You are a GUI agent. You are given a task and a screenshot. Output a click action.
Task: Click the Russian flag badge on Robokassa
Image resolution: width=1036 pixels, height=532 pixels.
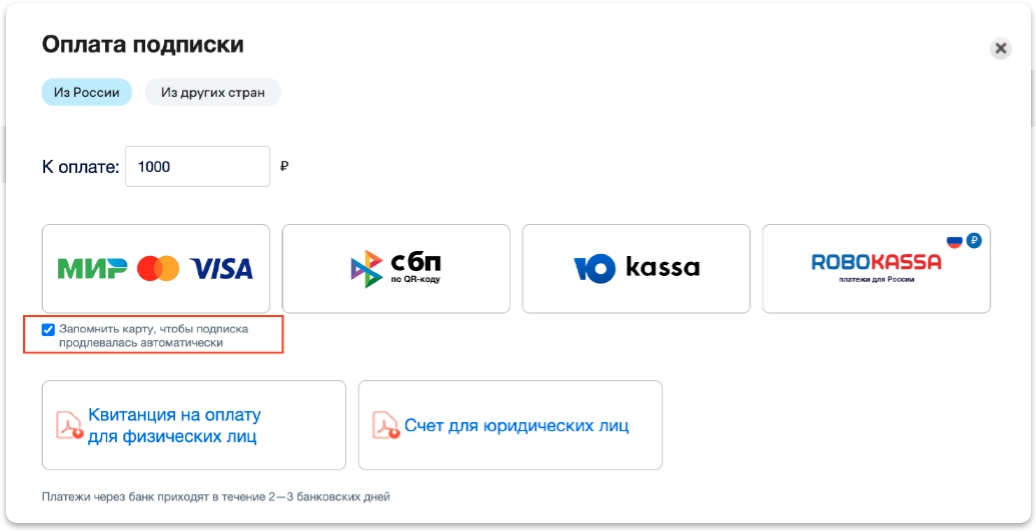tap(954, 241)
